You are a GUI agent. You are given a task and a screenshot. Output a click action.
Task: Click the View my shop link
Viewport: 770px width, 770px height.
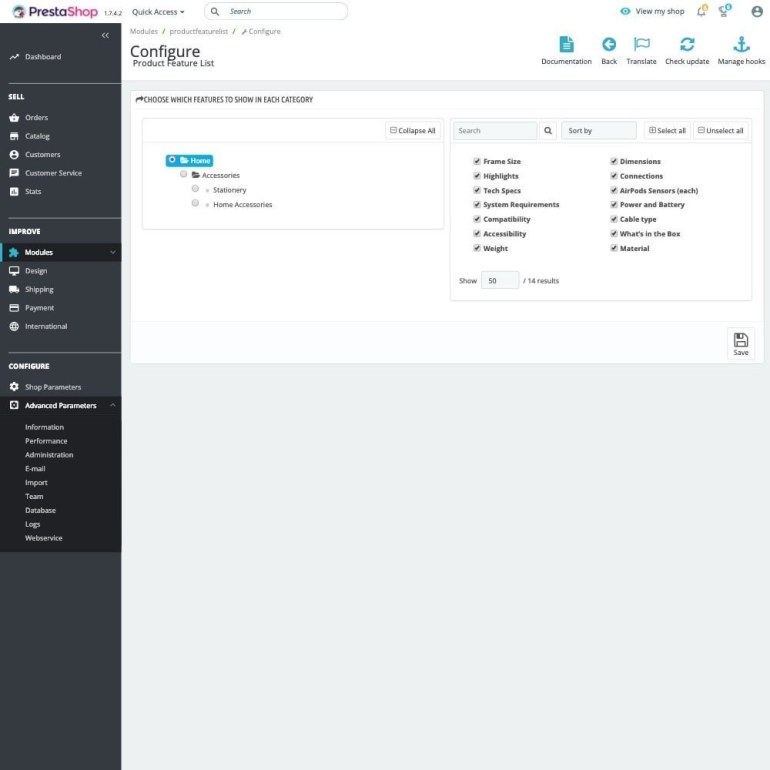660,11
